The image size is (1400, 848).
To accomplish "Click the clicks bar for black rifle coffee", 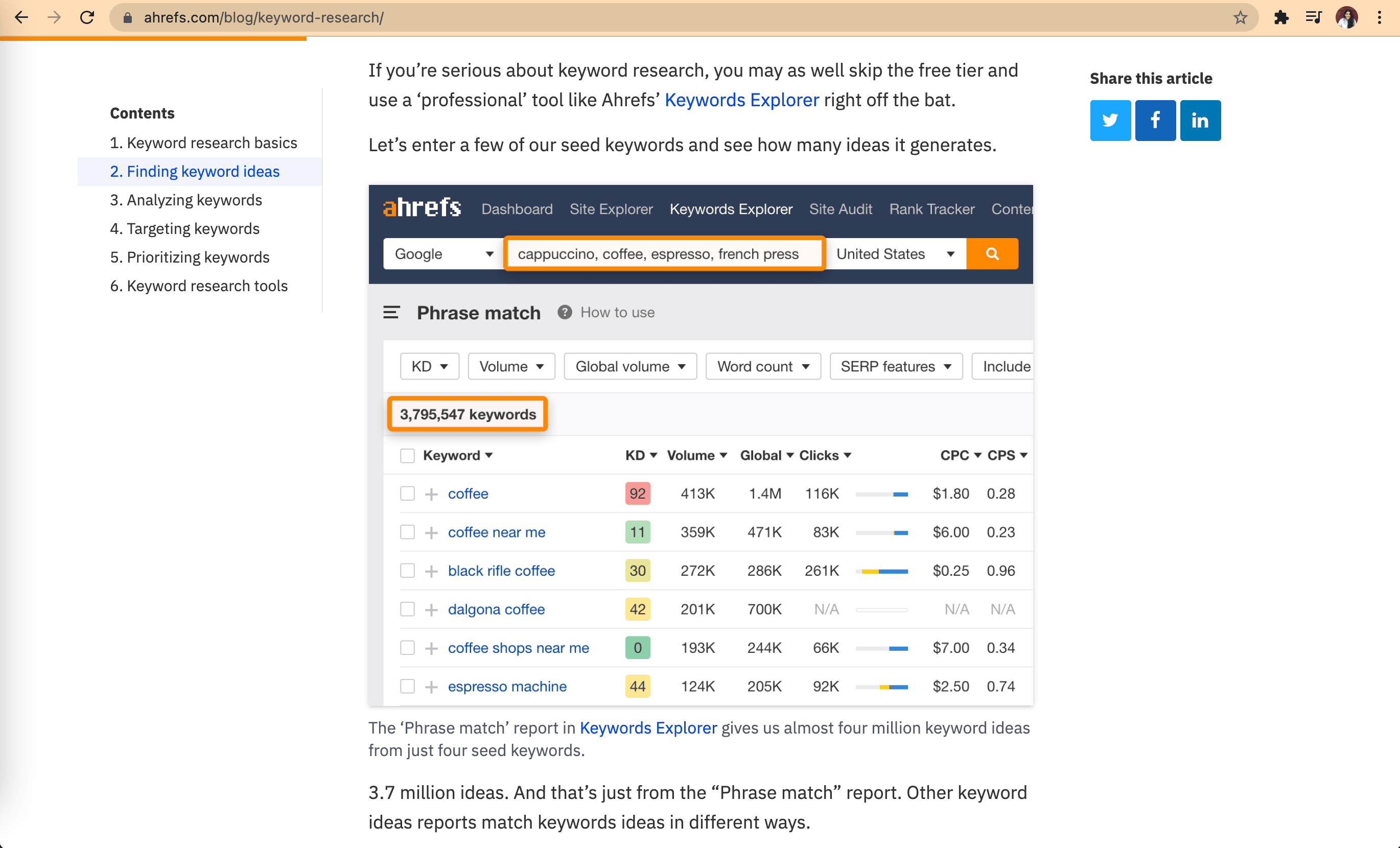I will [x=881, y=572].
